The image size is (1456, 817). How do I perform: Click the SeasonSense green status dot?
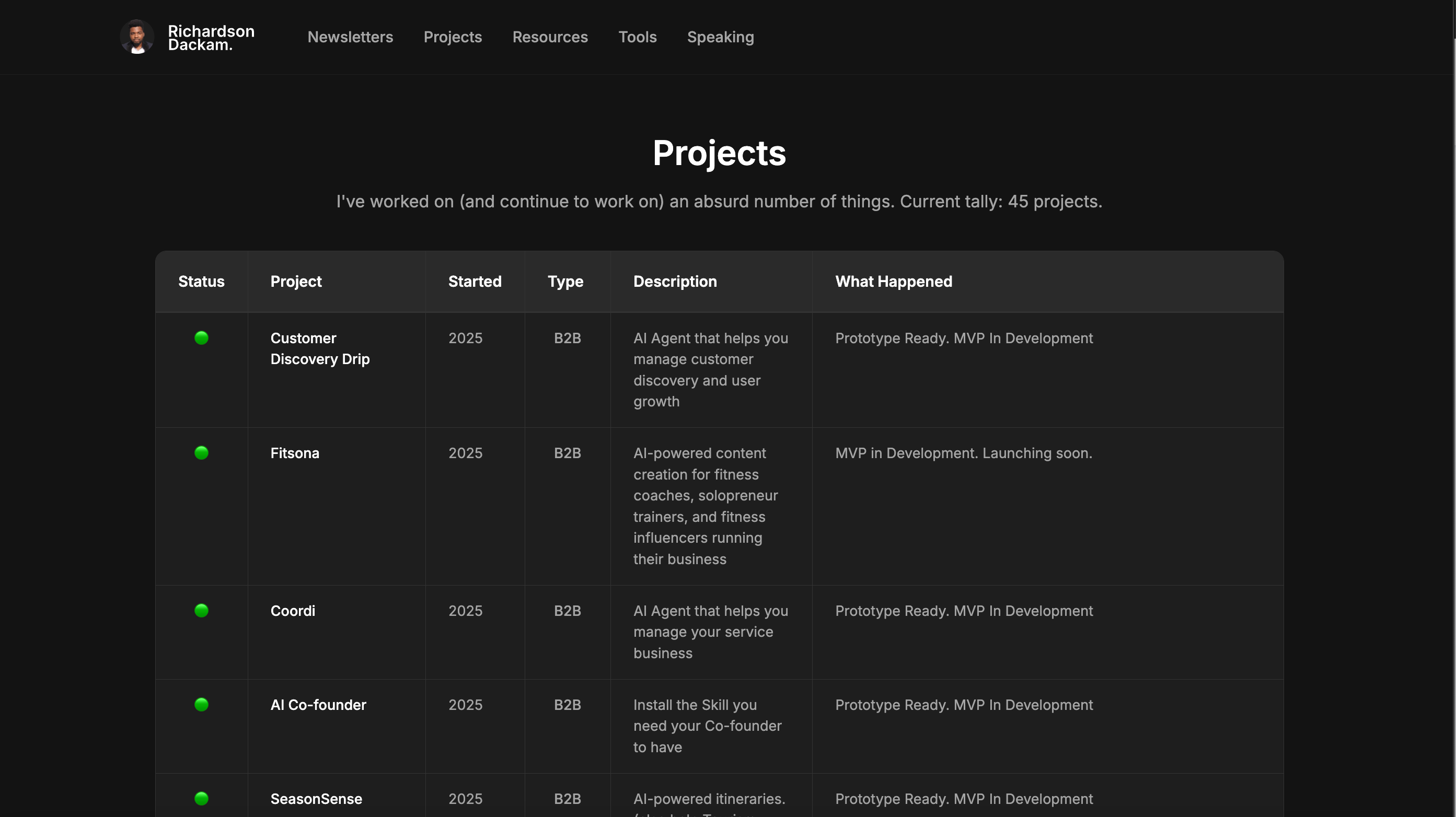[x=201, y=798]
